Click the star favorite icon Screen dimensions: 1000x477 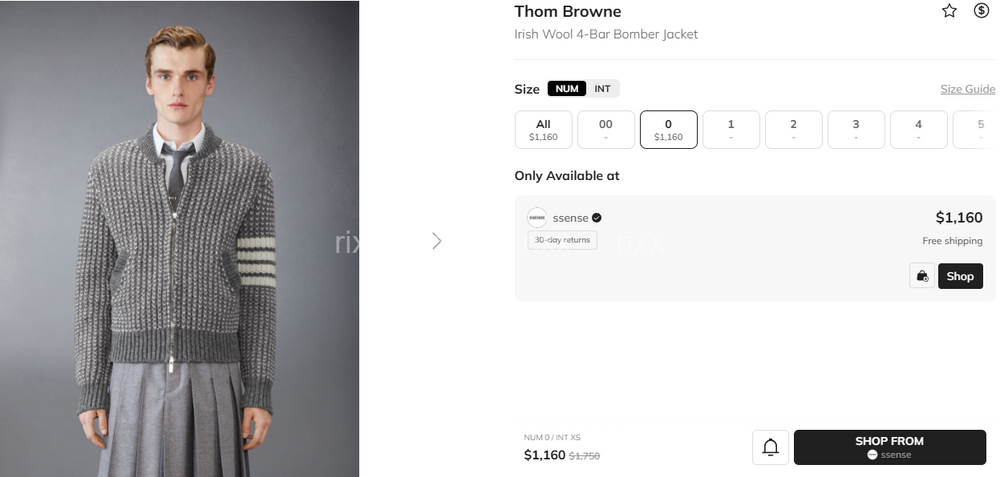tap(949, 11)
